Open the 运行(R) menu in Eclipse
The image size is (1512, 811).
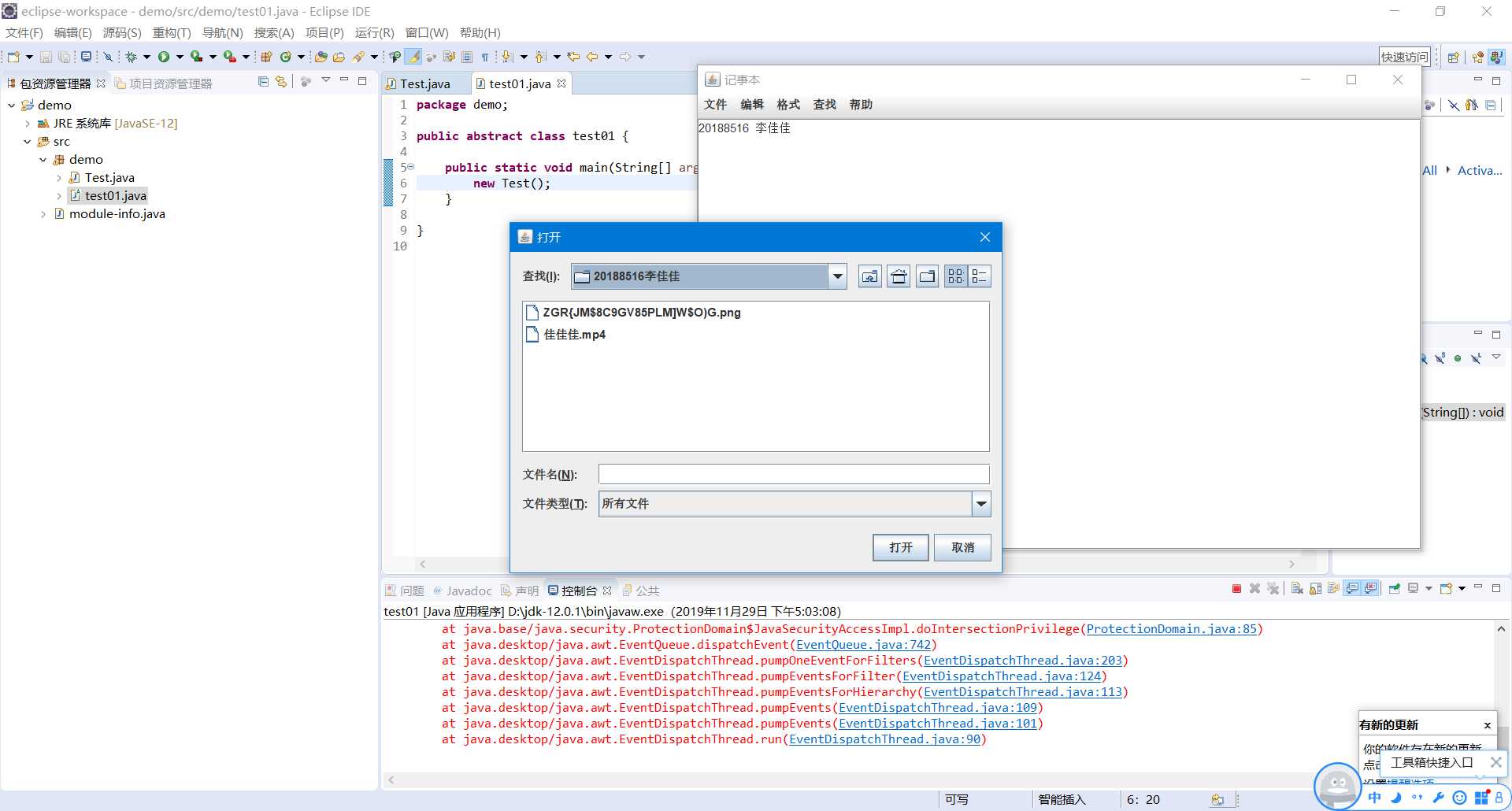pyautogui.click(x=374, y=32)
